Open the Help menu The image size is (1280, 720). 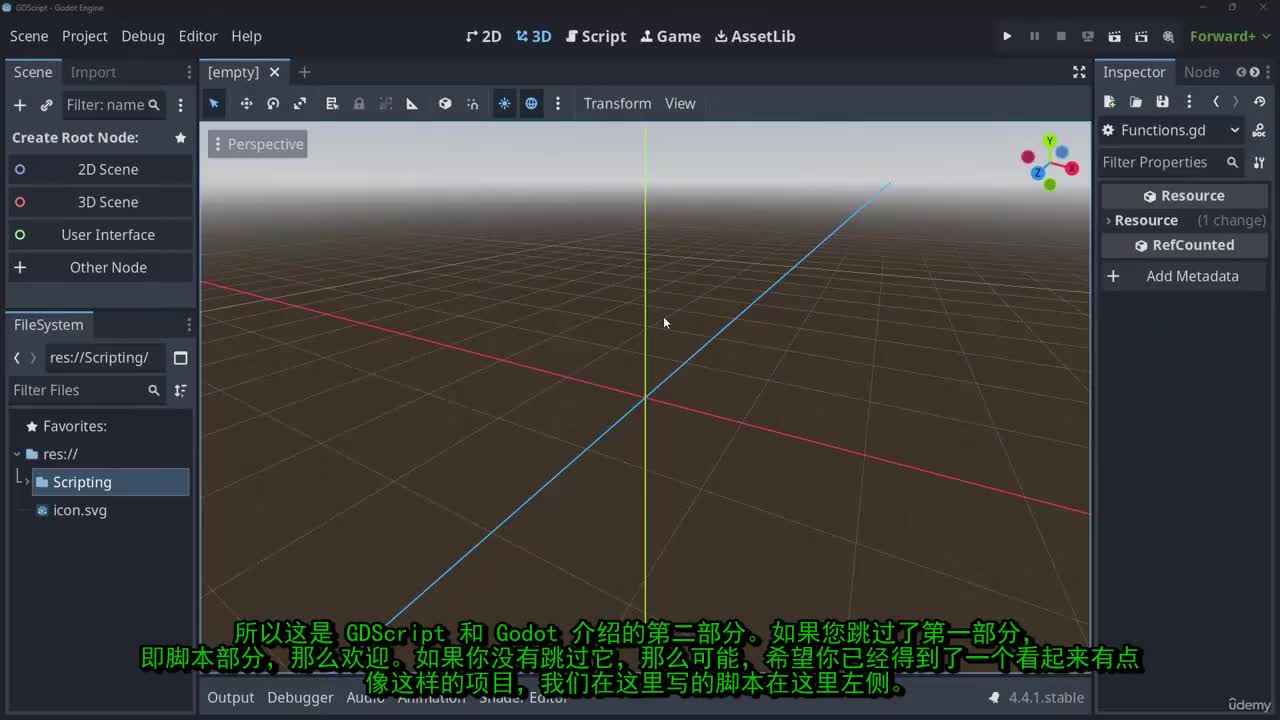point(246,36)
